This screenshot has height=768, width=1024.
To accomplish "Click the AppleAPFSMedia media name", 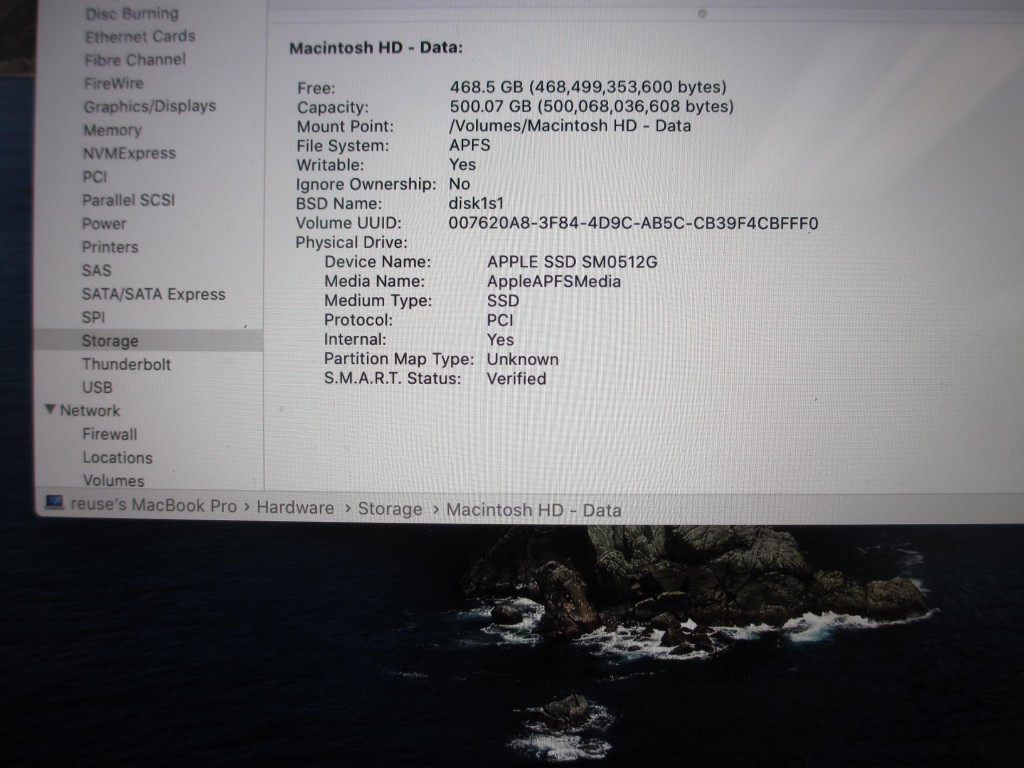I will (554, 281).
